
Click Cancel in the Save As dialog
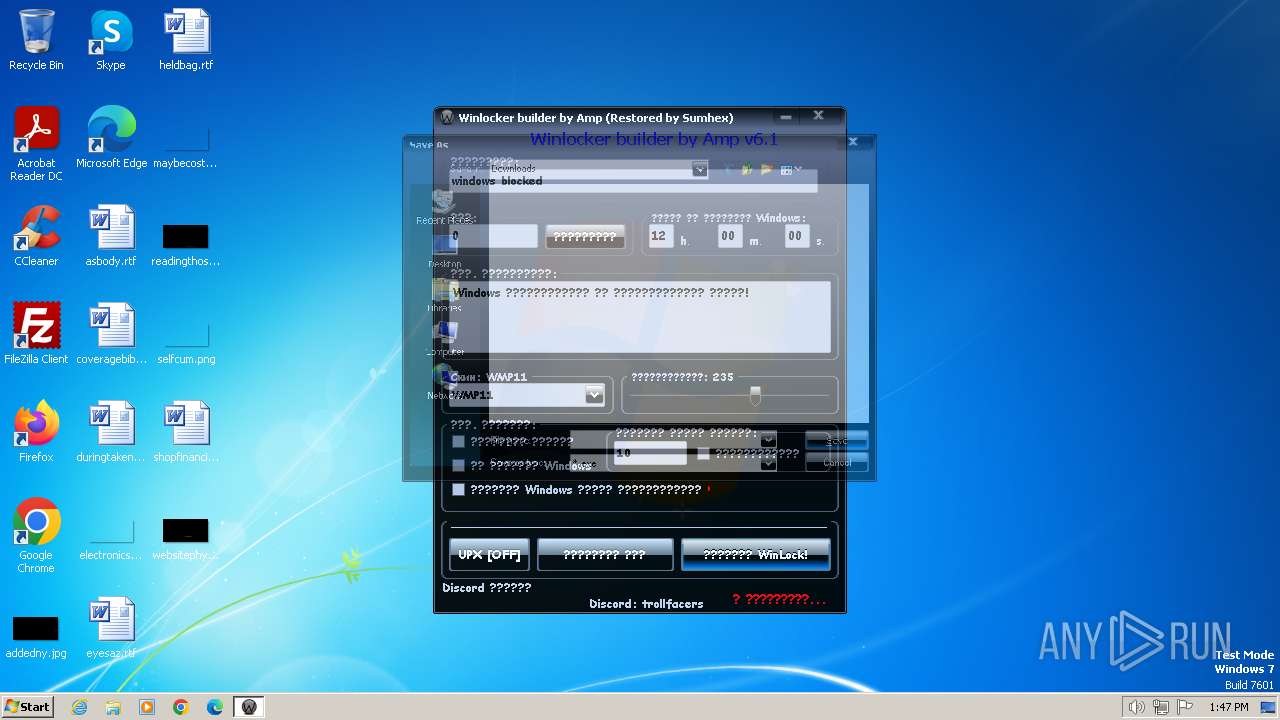point(837,463)
